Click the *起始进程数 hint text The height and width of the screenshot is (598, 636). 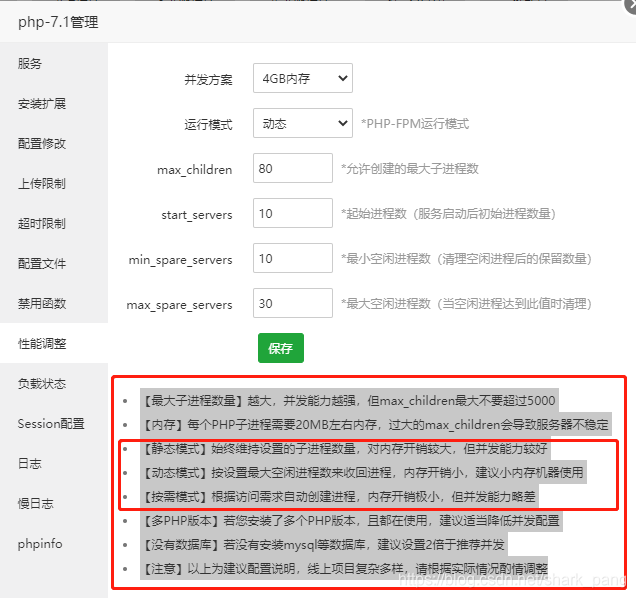[448, 213]
